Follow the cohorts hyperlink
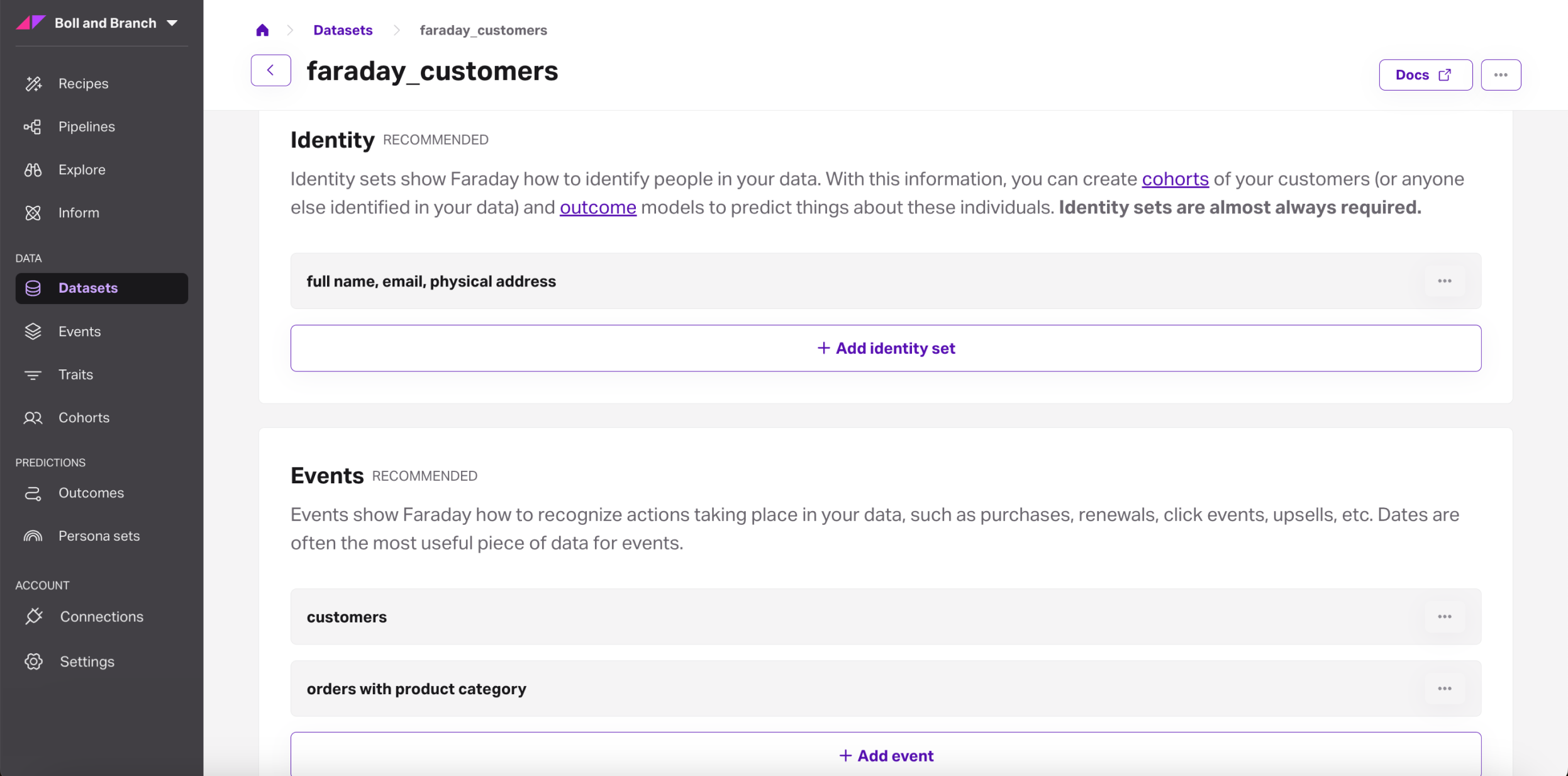 click(x=1175, y=179)
